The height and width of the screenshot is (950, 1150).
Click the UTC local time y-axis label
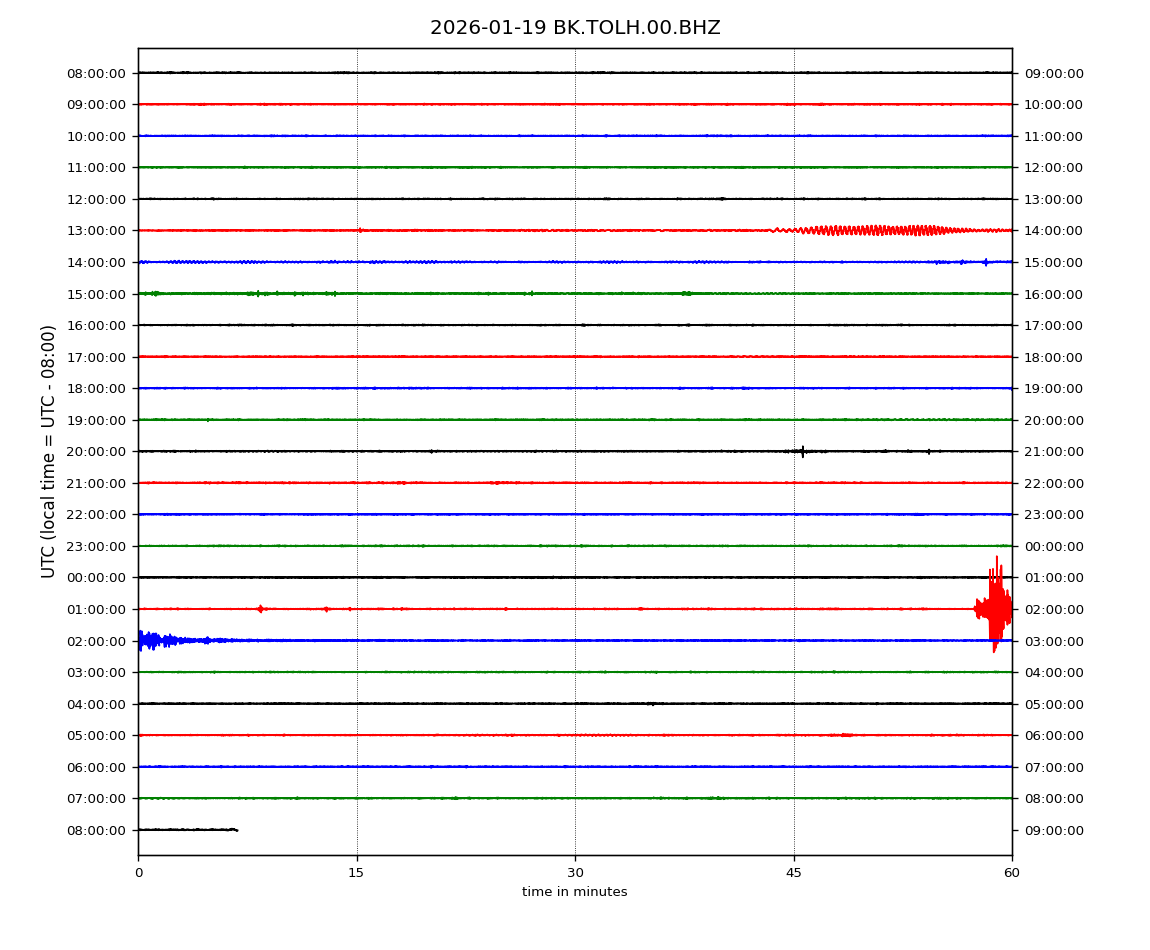tap(49, 451)
